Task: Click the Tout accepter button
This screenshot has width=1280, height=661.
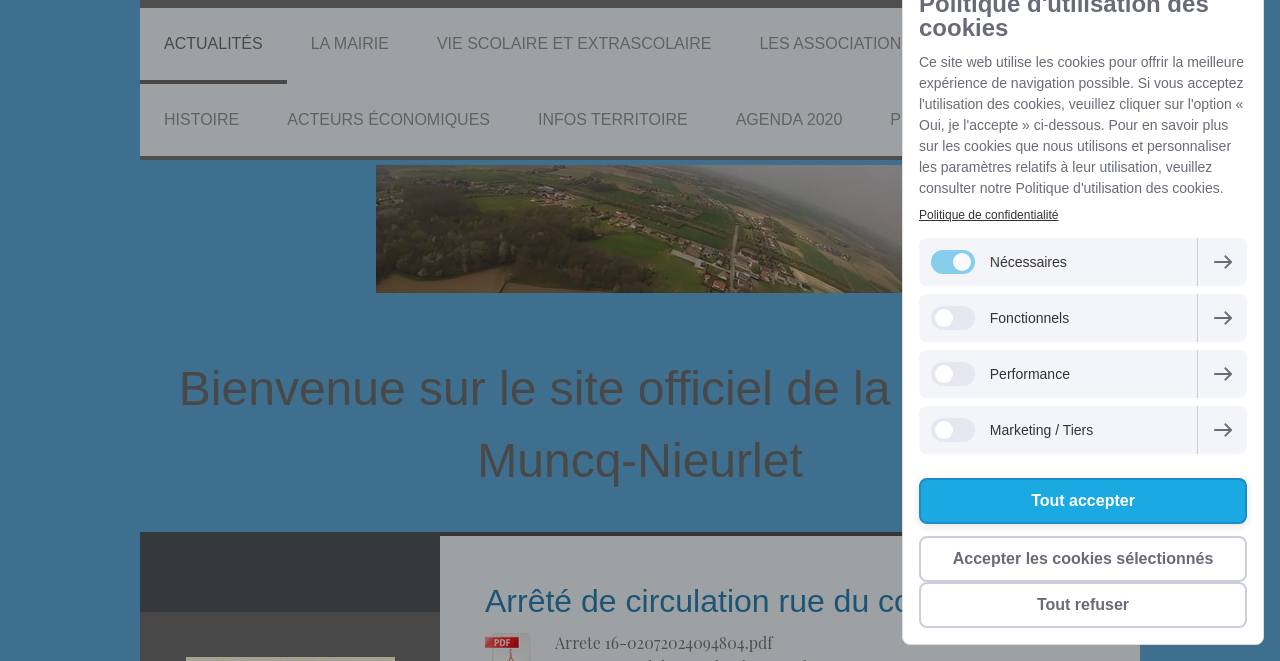Action: pos(1083,499)
